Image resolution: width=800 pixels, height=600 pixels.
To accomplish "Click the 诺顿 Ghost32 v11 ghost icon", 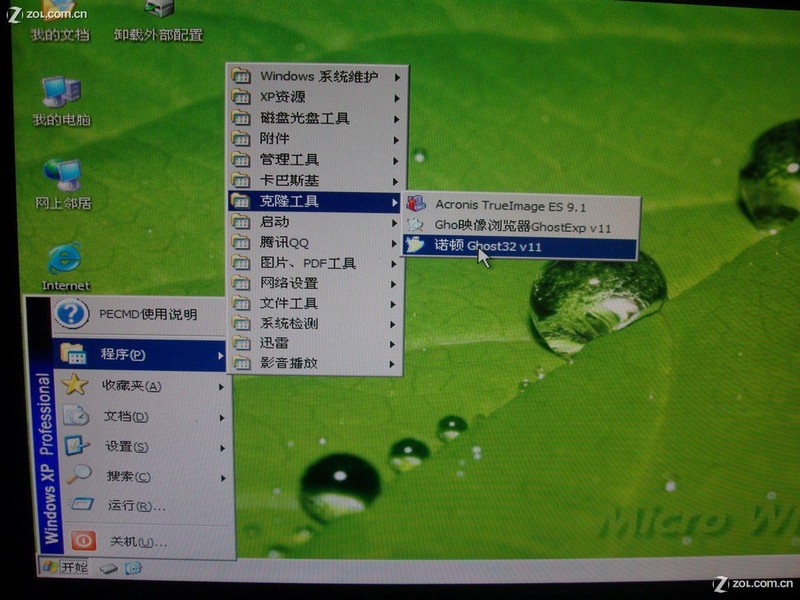I will point(415,245).
